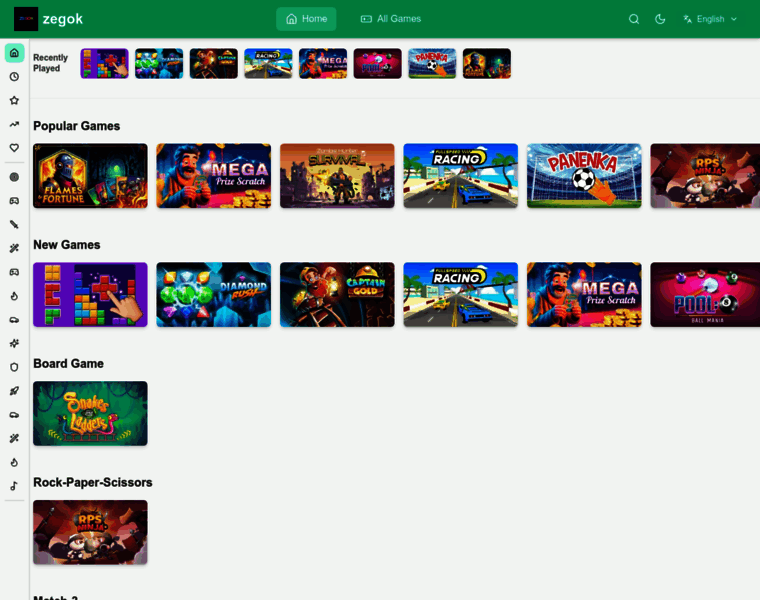Play Mega Prize Scratch in New Games
Screen dimensions: 760x600
click(x=584, y=294)
